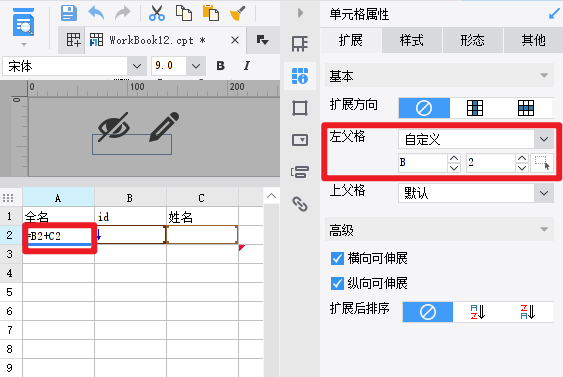563x377 pixels.
Task: Select the cell attributes sidebar icon
Action: click(300, 76)
